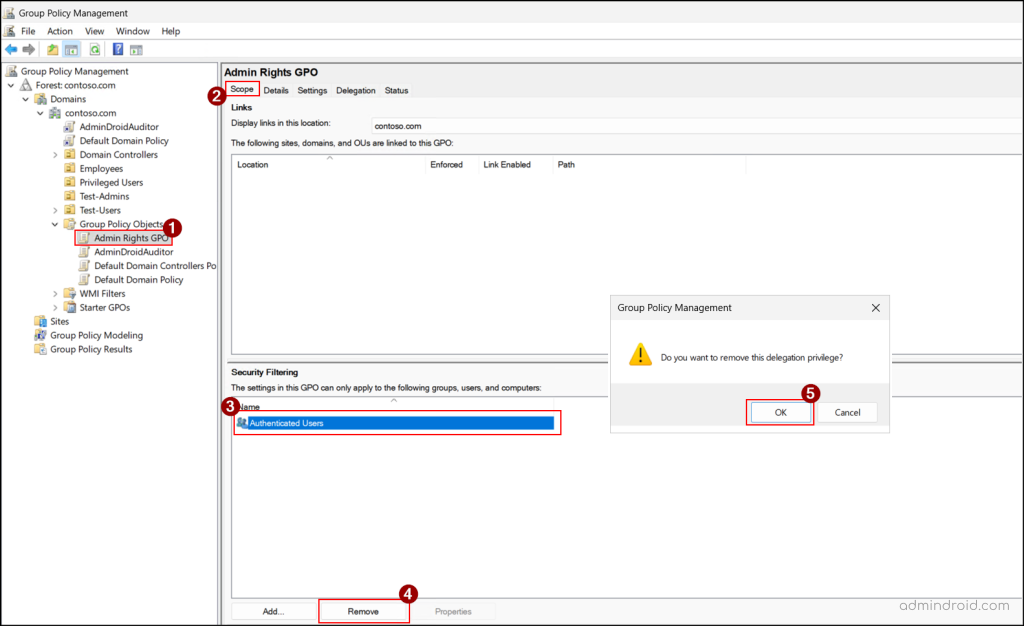Click Group Policy Results in the sidebar
Screen dimensions: 1024x626
click(90, 349)
